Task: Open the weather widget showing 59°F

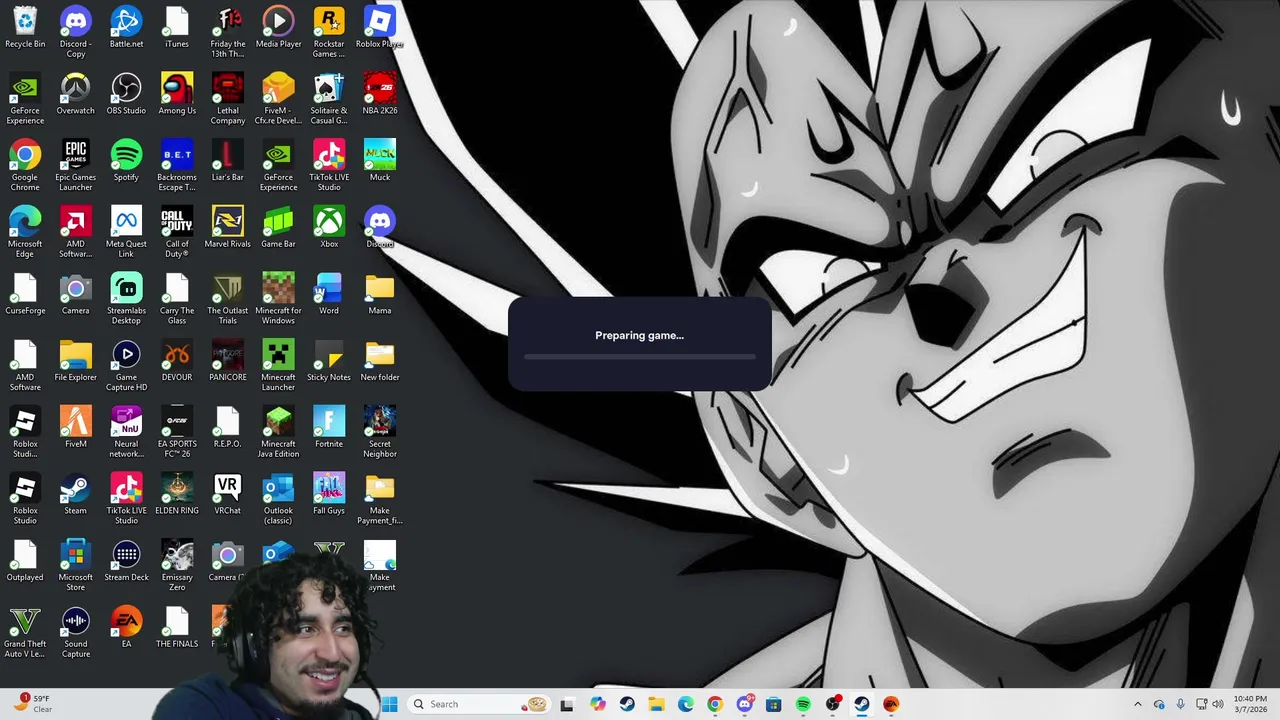Action: pyautogui.click(x=33, y=704)
